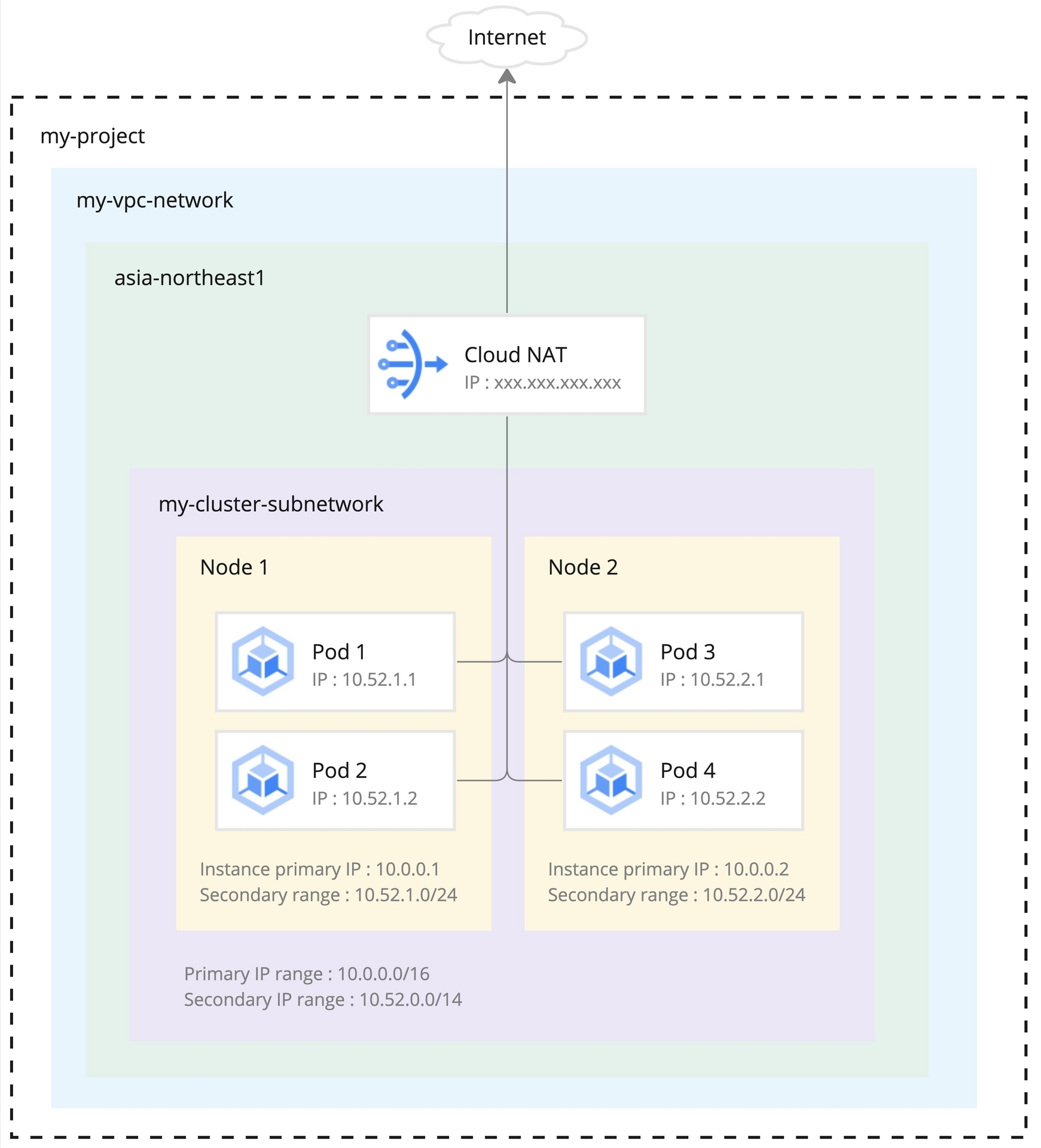This screenshot has height=1148, width=1041.
Task: Click the Kubernetes icon for Pod 1
Action: pos(262,661)
